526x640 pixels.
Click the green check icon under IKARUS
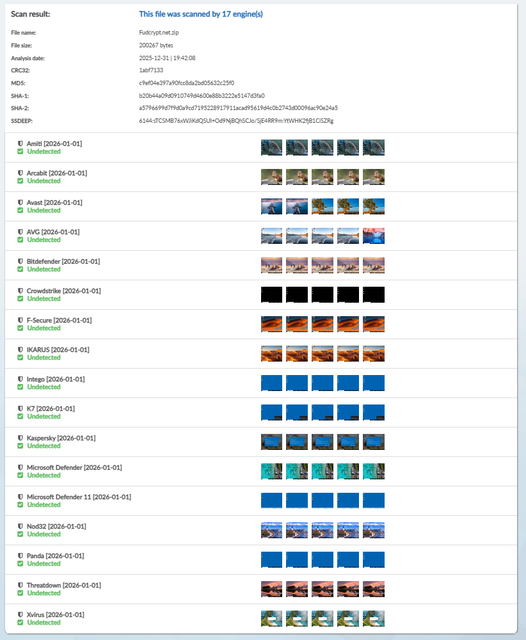coord(20,357)
